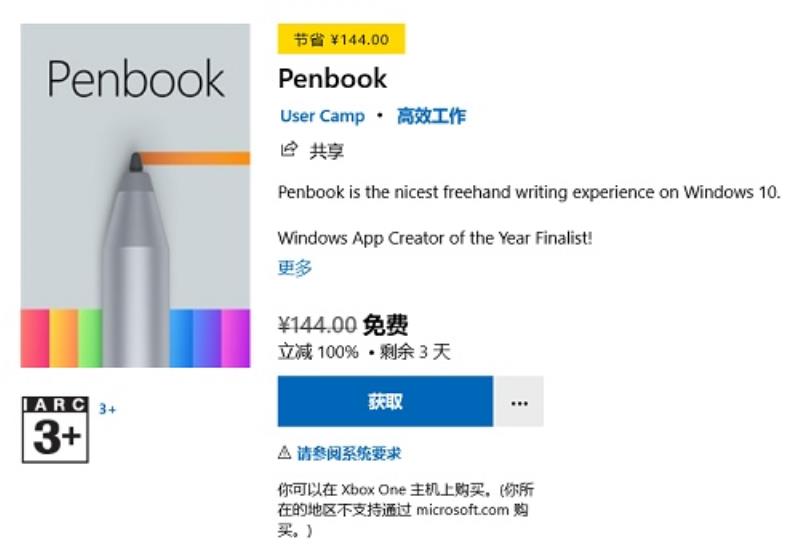The width and height of the screenshot is (800, 560).
Task: Click the blue color stripe on cover
Action: [181, 338]
